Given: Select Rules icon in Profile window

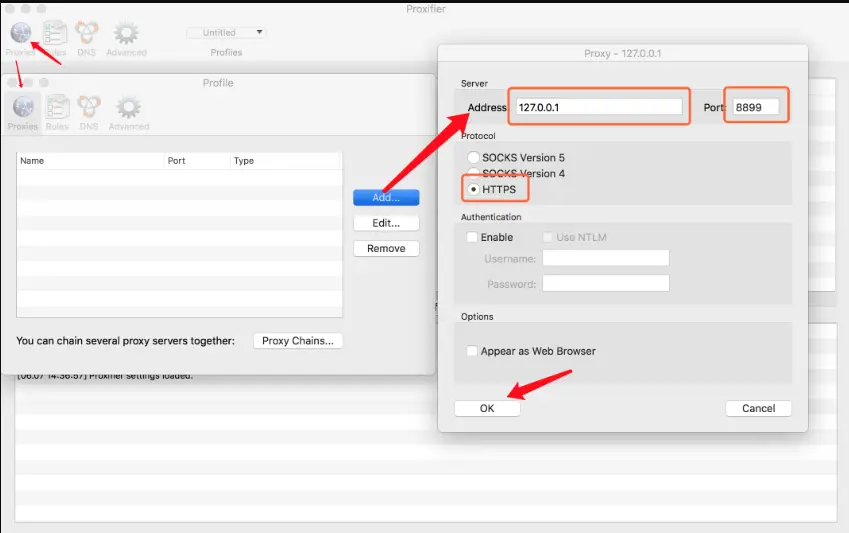Looking at the screenshot, I should pyautogui.click(x=57, y=107).
